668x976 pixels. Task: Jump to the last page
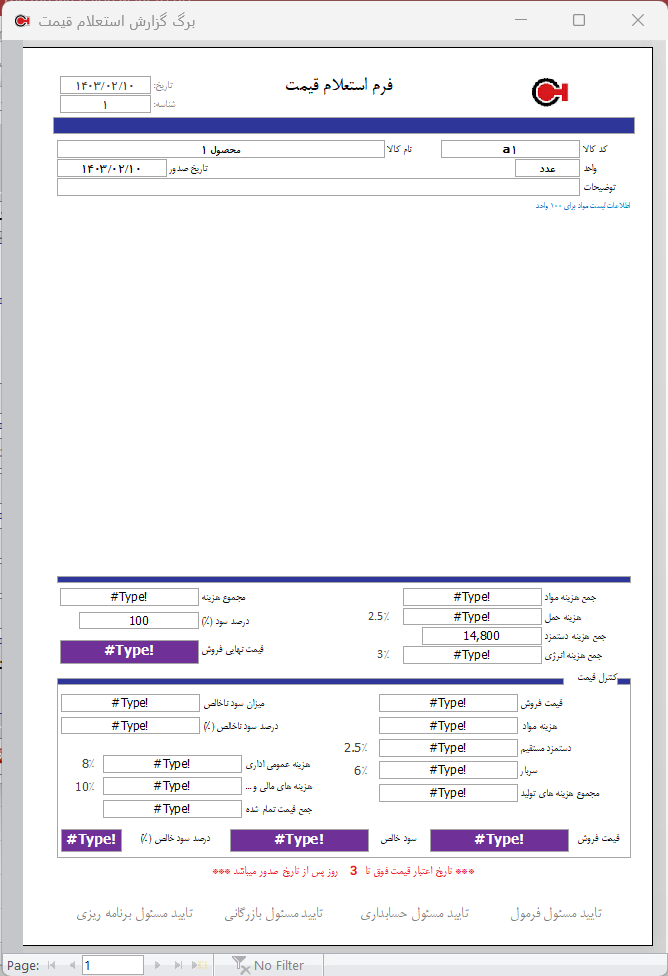click(179, 965)
